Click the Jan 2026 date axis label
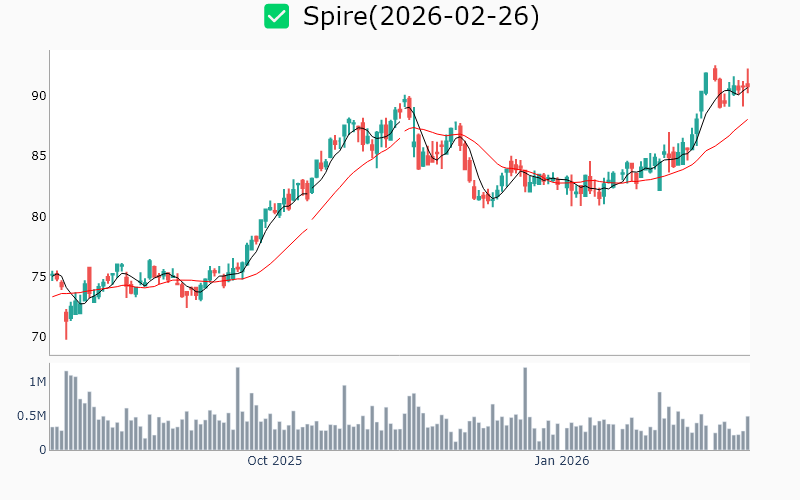 [561, 462]
